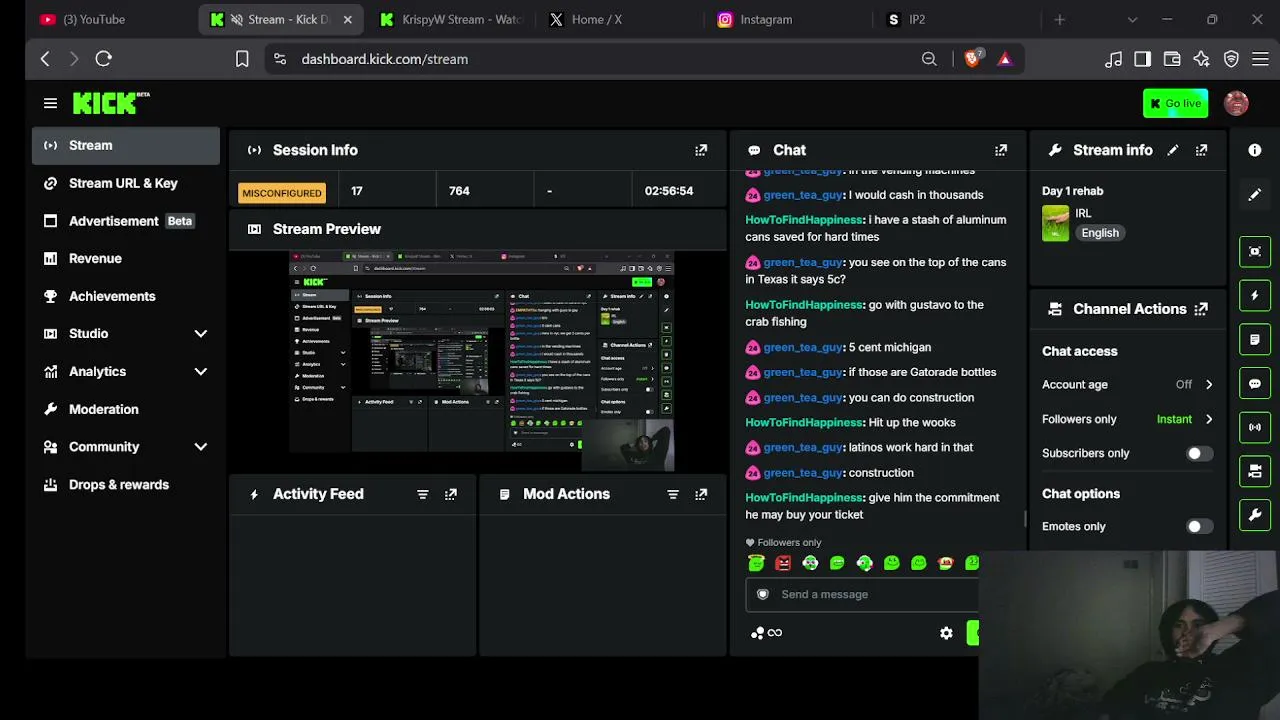Pop out the Channel Actions panel
1280x720 pixels.
click(1201, 309)
